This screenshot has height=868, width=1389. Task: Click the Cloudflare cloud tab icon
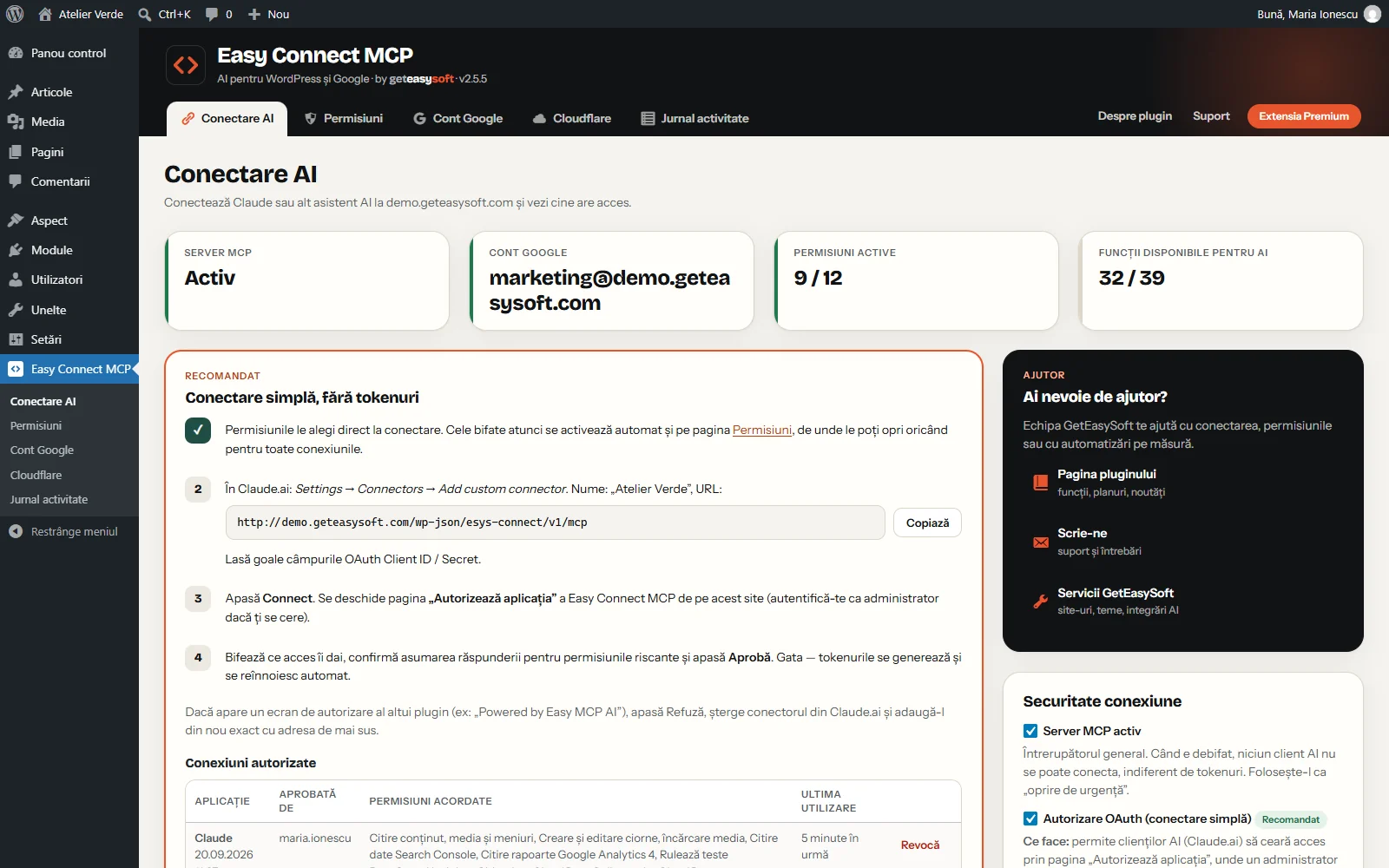(x=539, y=118)
